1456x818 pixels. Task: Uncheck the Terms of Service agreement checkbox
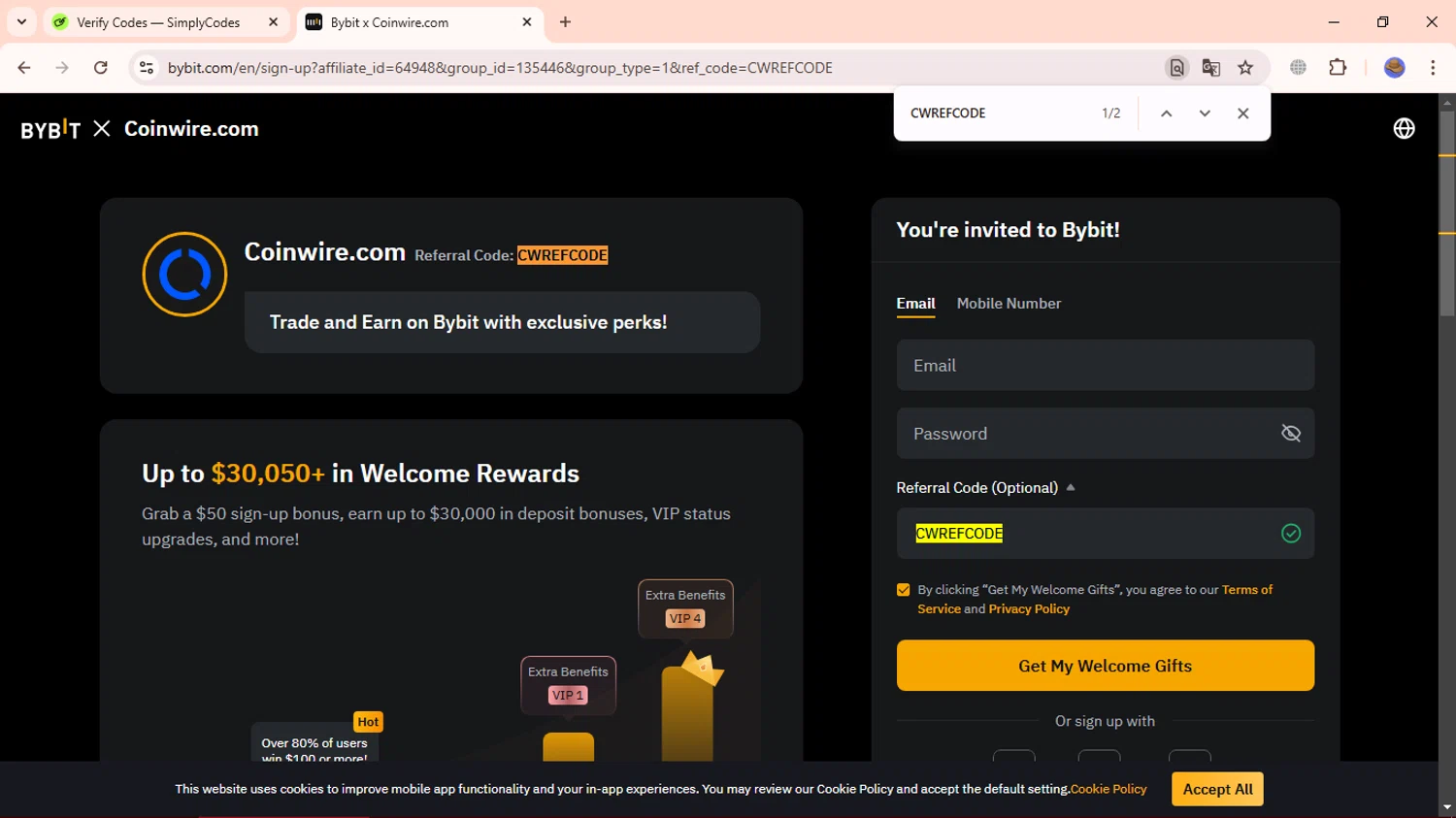click(x=904, y=590)
